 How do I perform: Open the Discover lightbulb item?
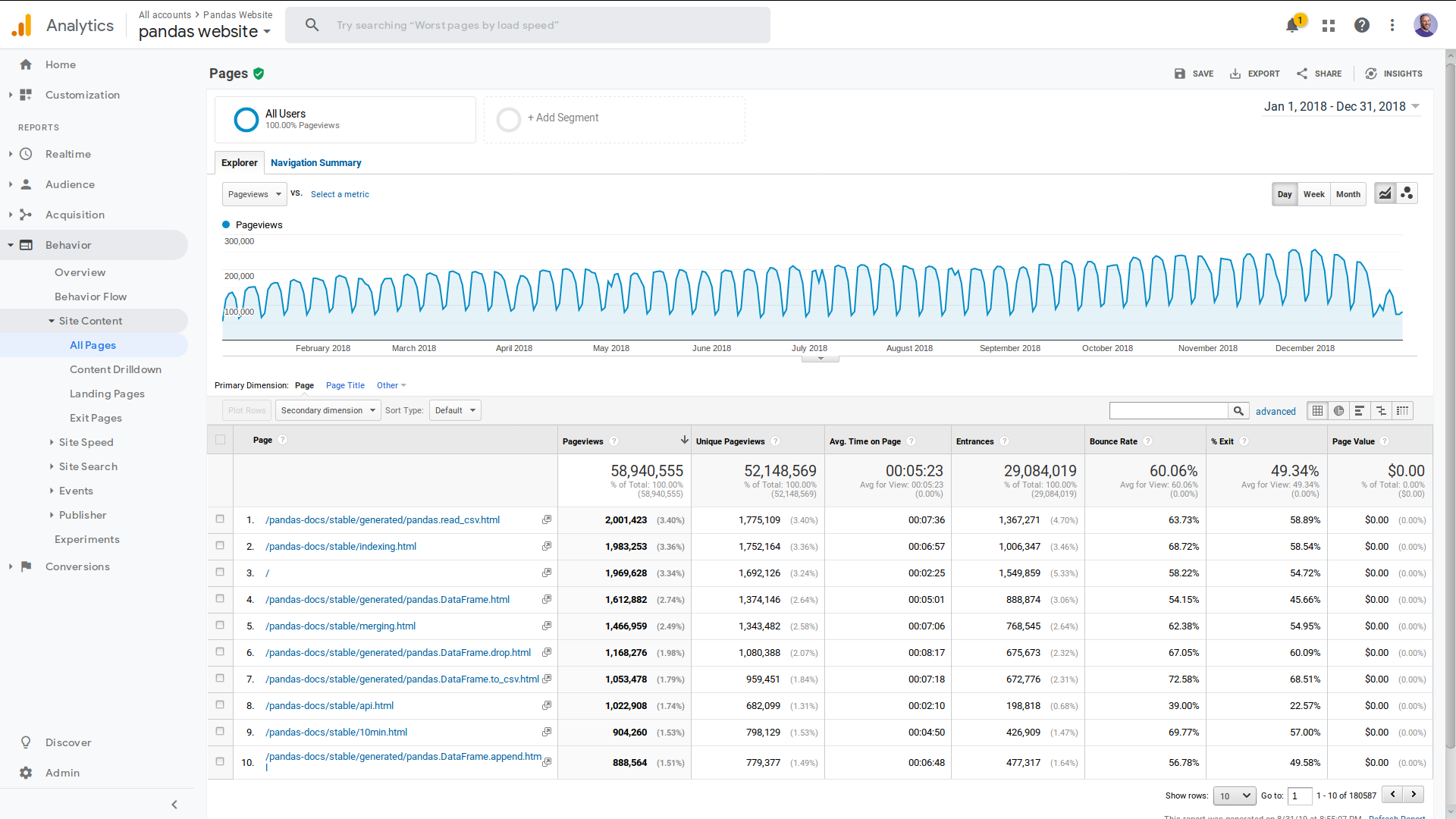tap(26, 742)
